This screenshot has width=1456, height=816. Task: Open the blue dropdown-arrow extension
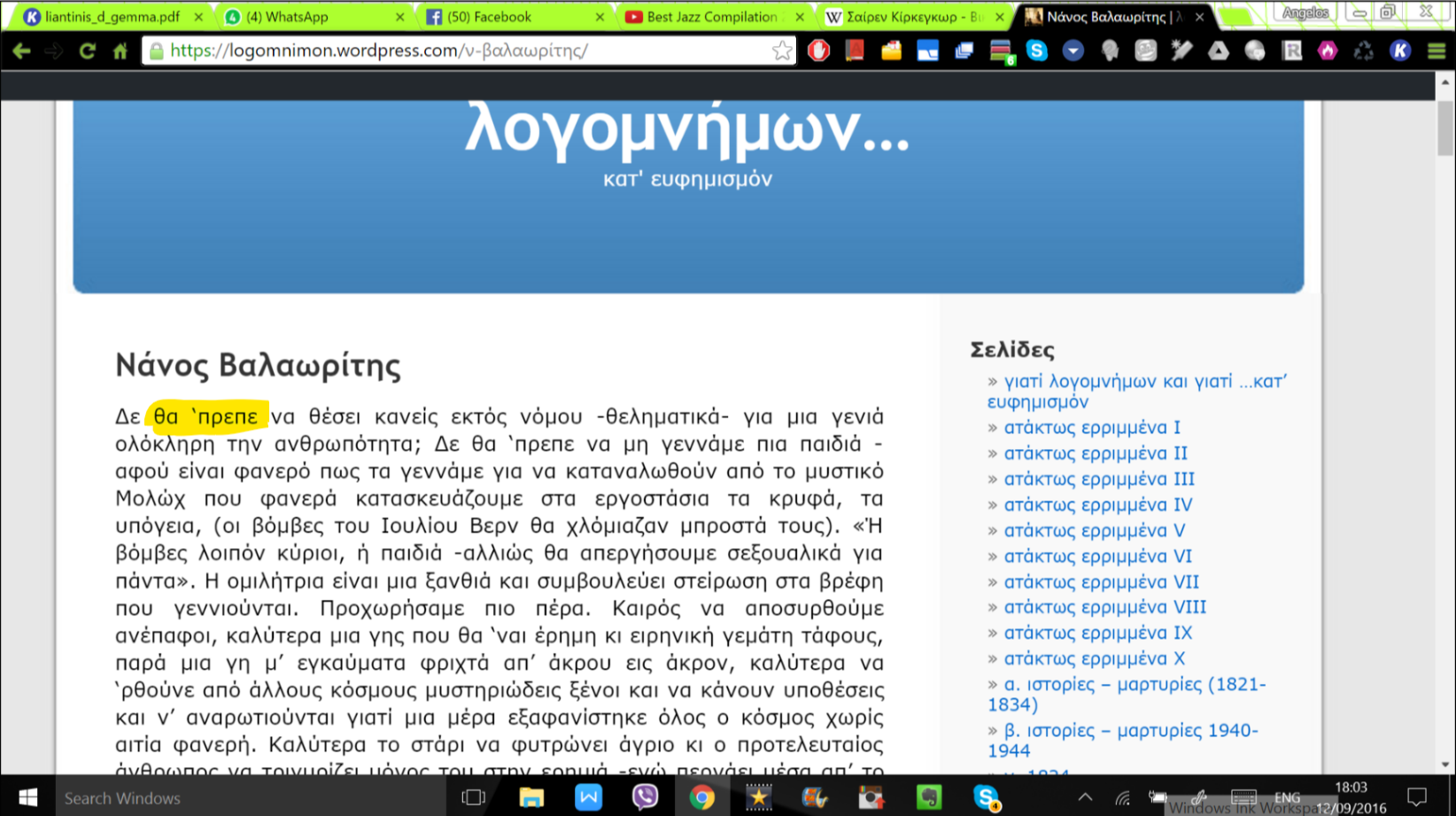(1073, 51)
